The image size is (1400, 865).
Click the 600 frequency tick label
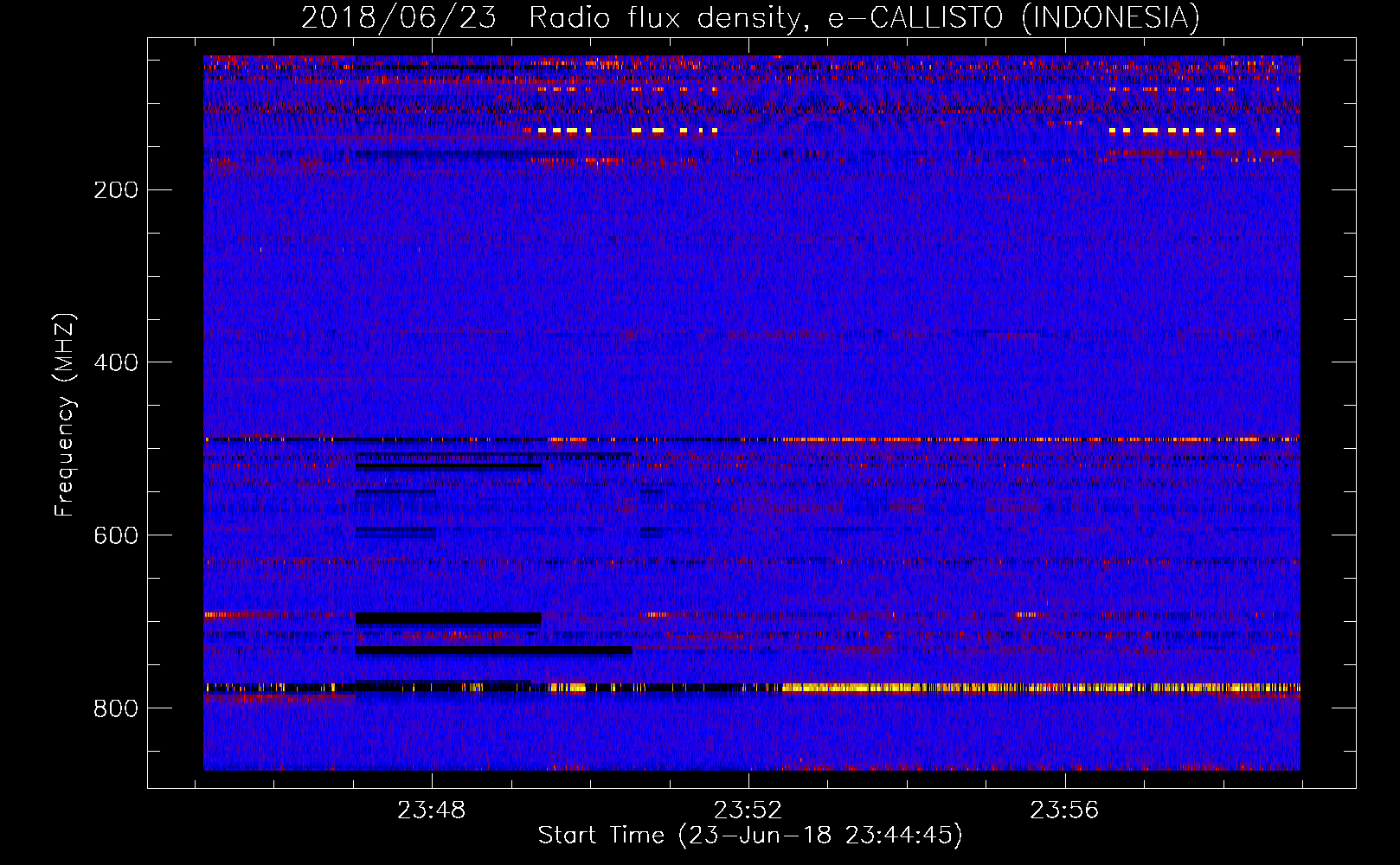116,535
